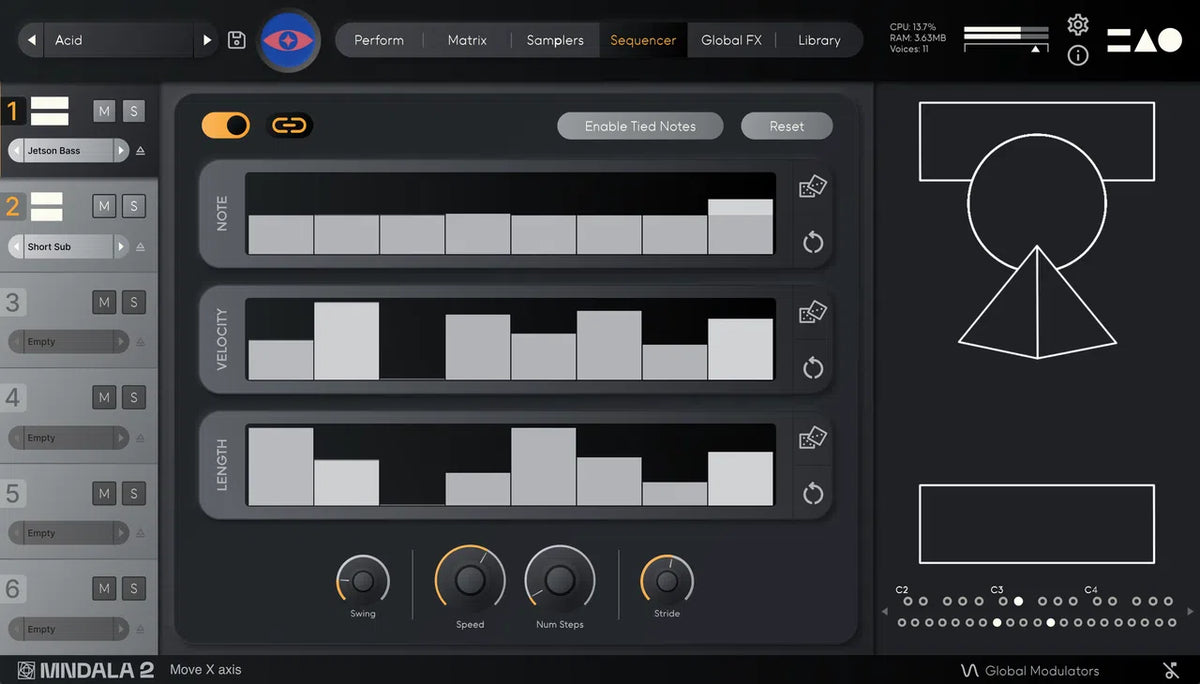This screenshot has height=684, width=1200.
Task: Click the red eye logo icon
Action: [x=287, y=41]
